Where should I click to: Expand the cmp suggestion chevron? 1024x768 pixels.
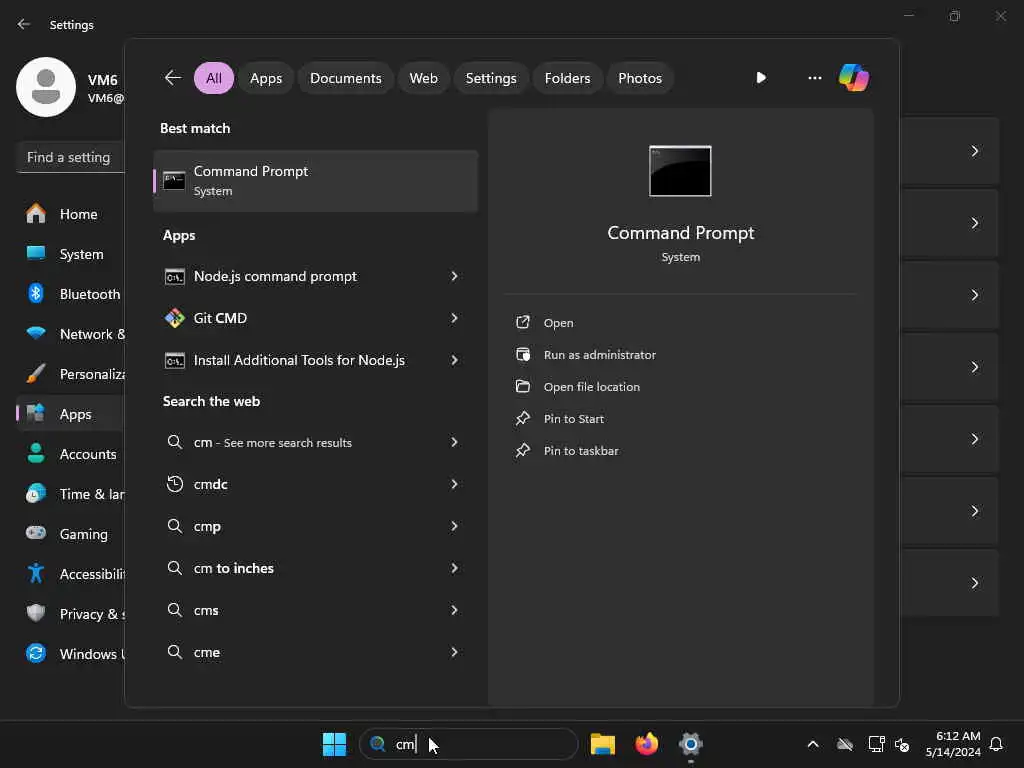[455, 526]
